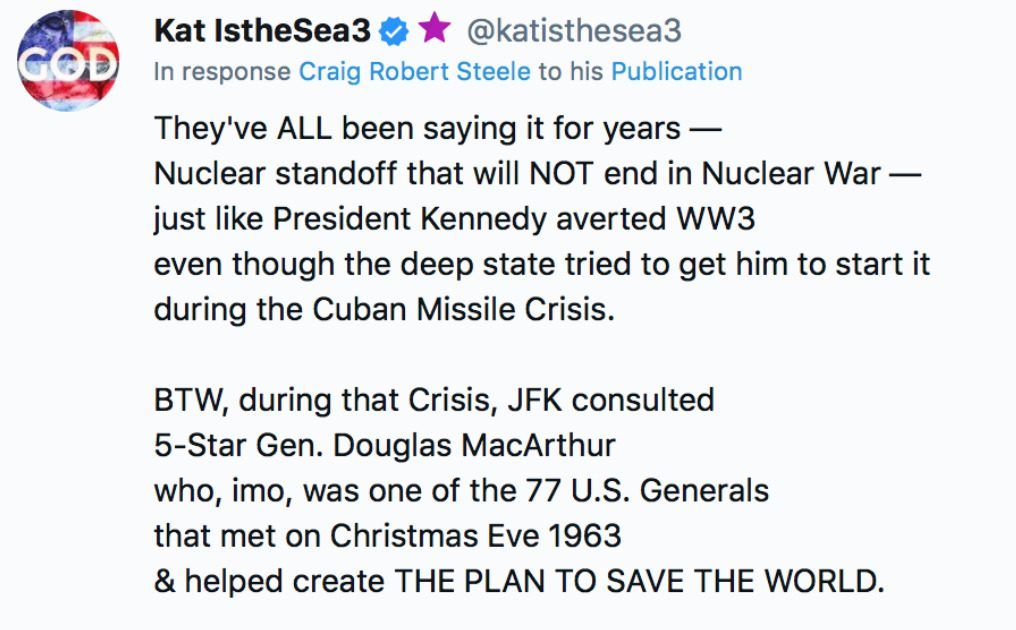Click the purple star badge icon

tap(433, 31)
